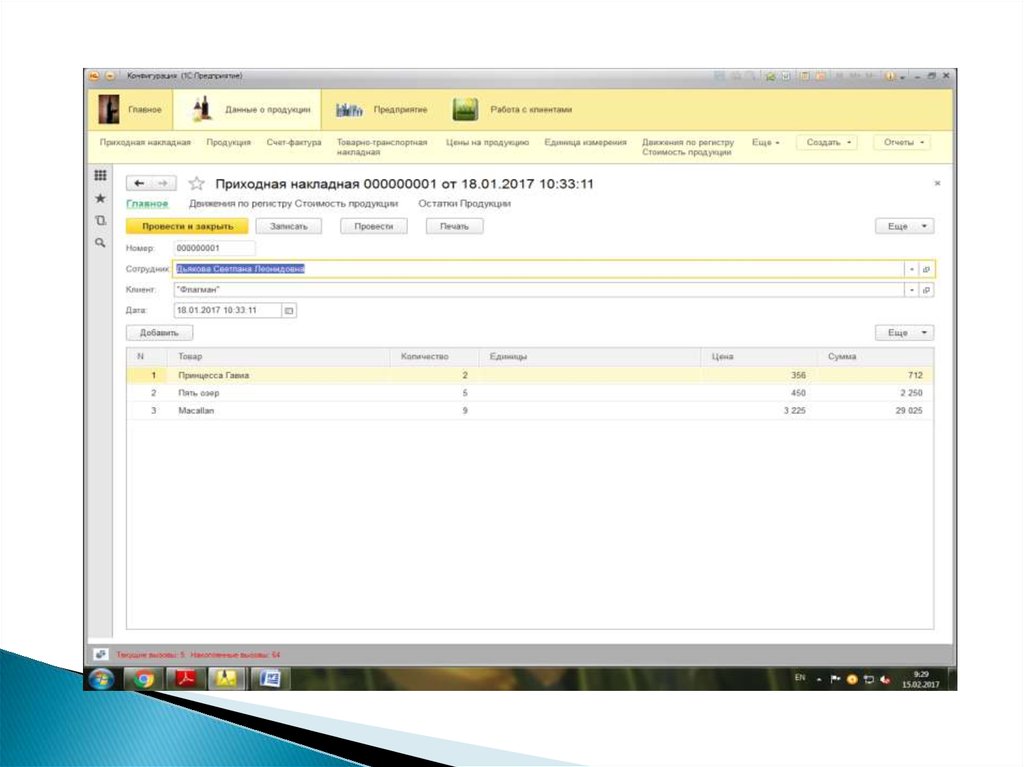Open the Favorites star in left sidebar
The width and height of the screenshot is (1024, 767).
(100, 198)
